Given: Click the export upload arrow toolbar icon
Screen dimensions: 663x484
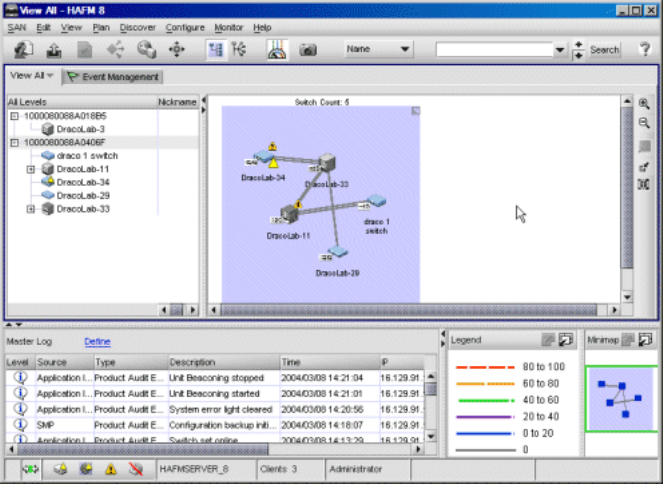Looking at the screenshot, I should coord(54,50).
